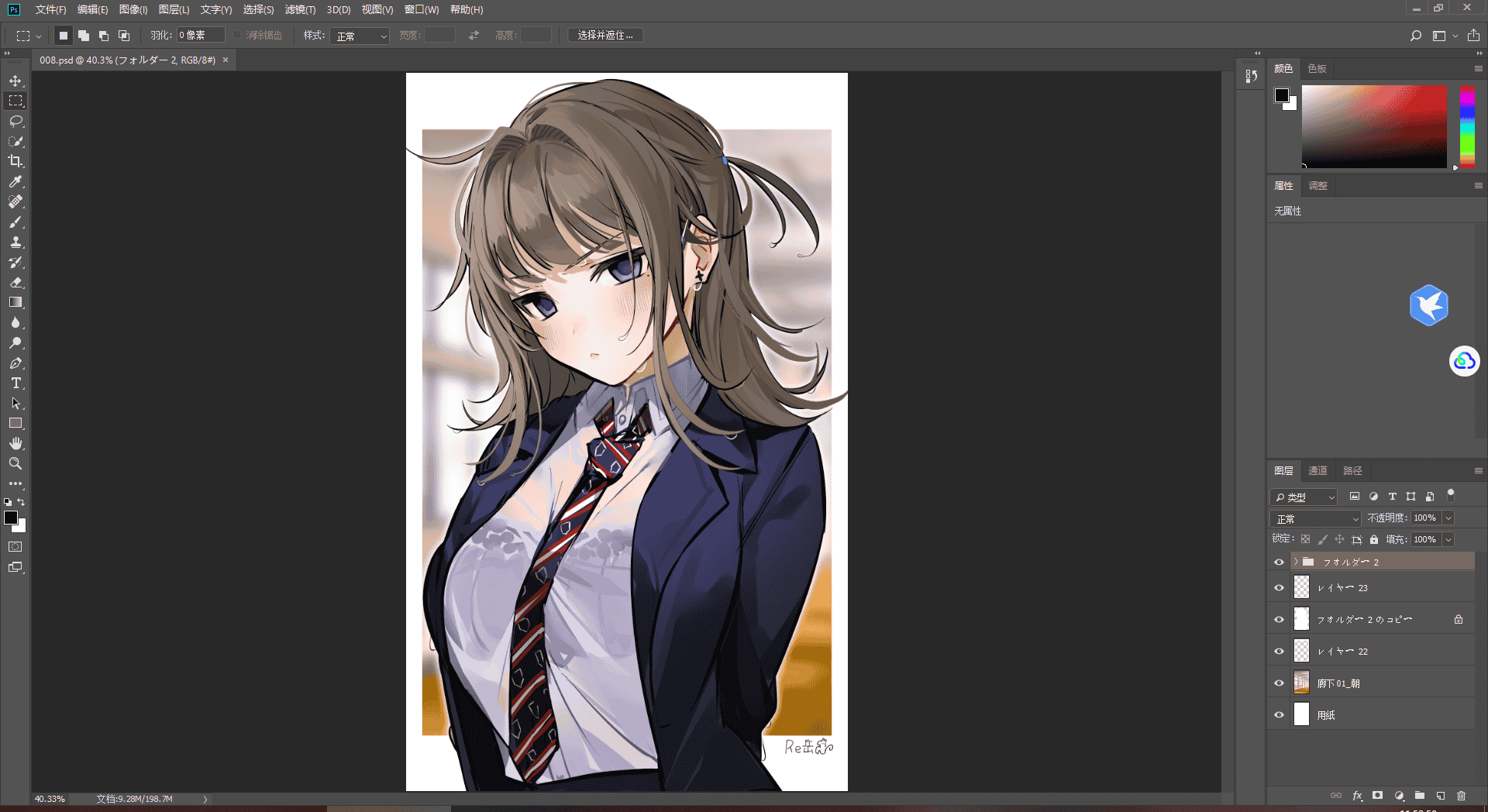Switch to the 通道 tab
Screen dimensions: 1488x812
[x=1317, y=470]
